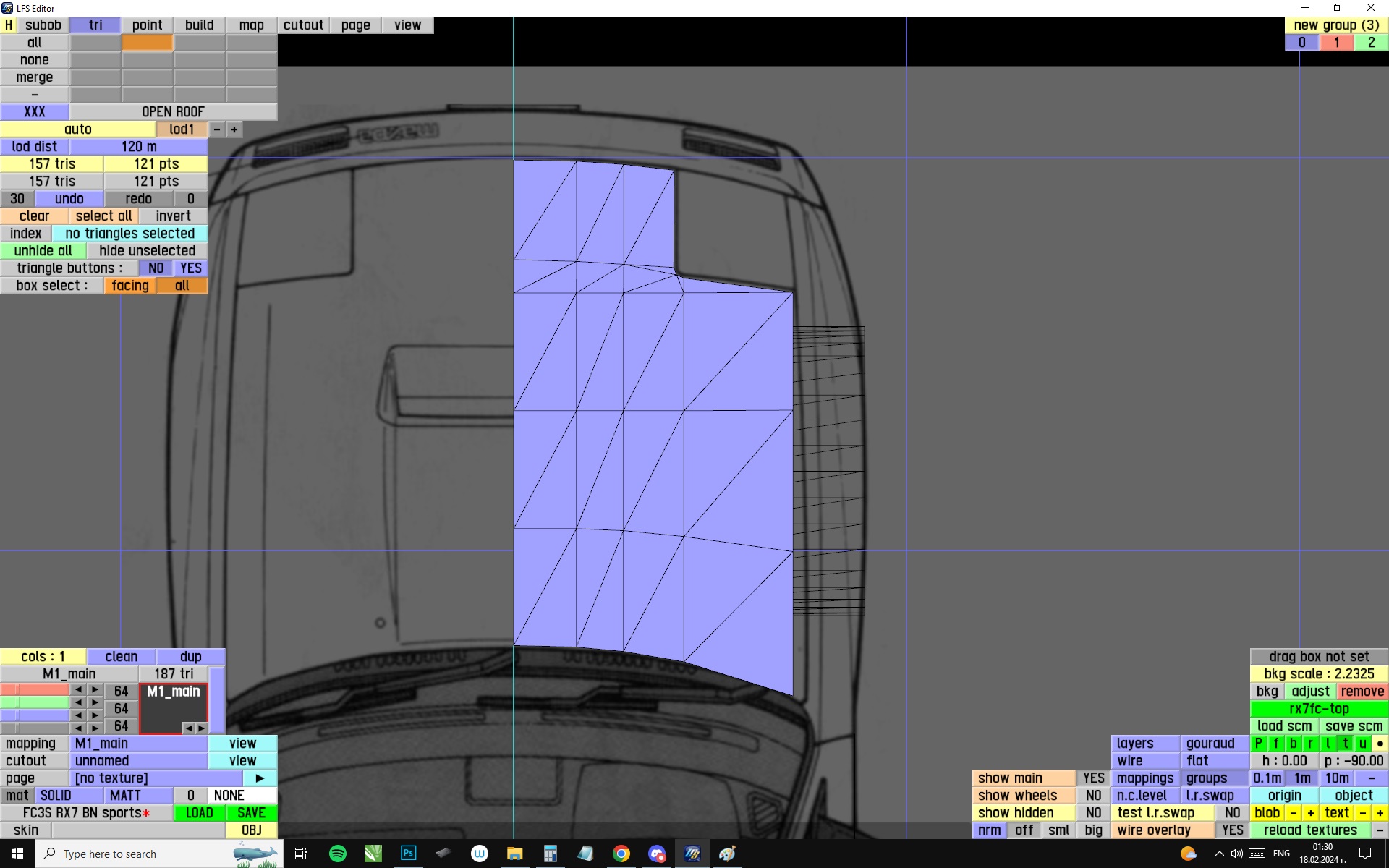Click the blob plus size button
This screenshot has width=1389, height=868.
pos(1310,812)
